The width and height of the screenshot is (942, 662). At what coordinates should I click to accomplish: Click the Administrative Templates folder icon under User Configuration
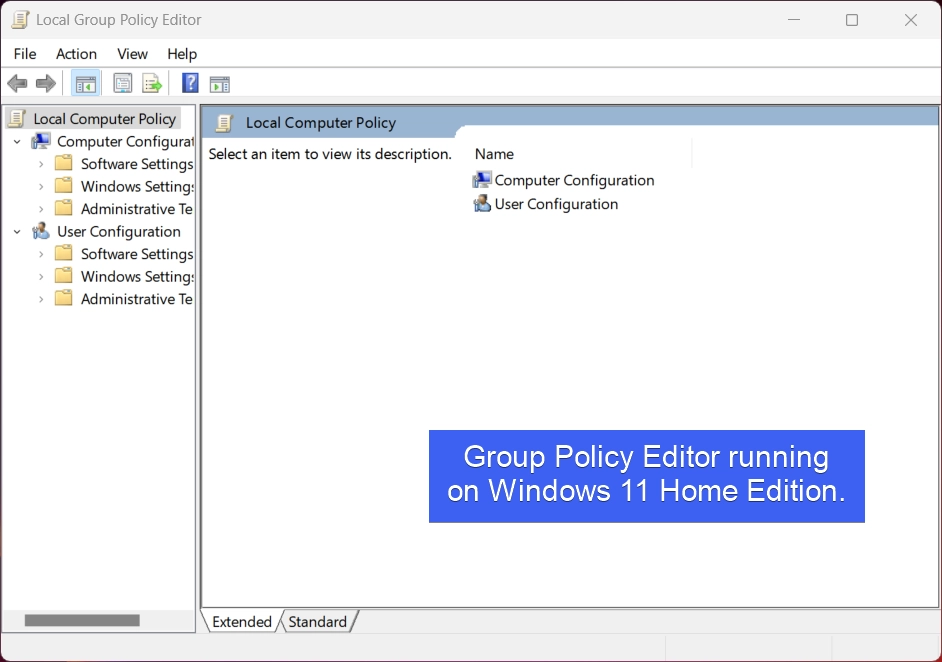pyautogui.click(x=63, y=299)
